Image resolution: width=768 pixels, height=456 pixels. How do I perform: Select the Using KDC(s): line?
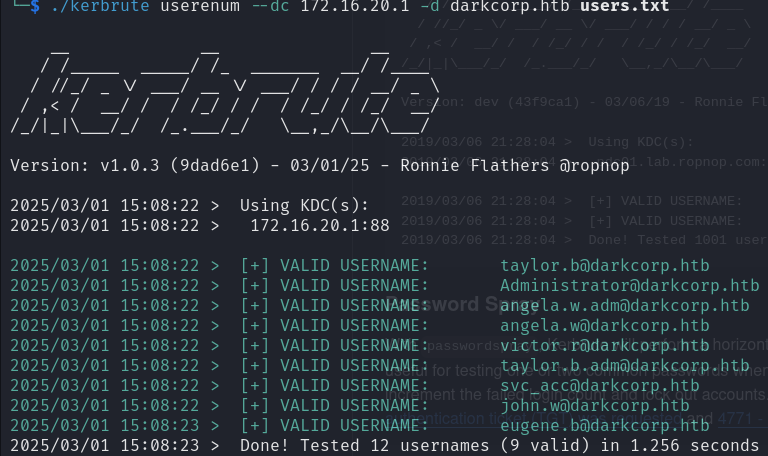tap(304, 205)
